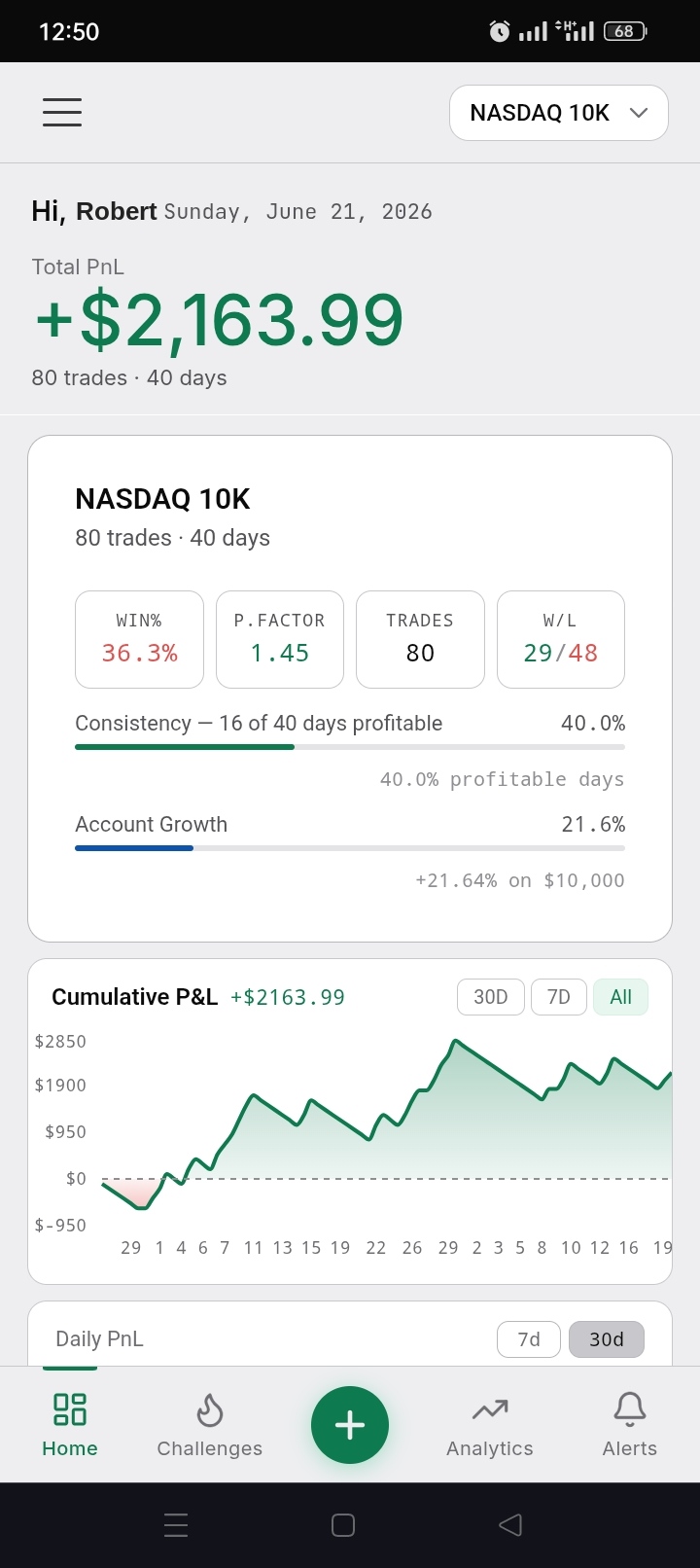Tap the Cumulative P&L heading
The width and height of the screenshot is (700, 1568).
coord(134,997)
